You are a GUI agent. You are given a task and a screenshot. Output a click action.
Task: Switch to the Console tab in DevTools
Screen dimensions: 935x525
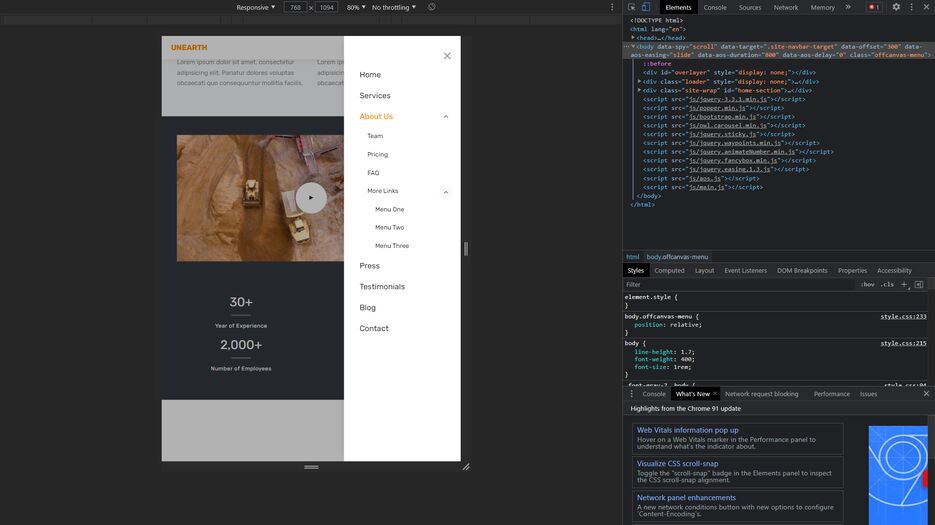(x=714, y=8)
